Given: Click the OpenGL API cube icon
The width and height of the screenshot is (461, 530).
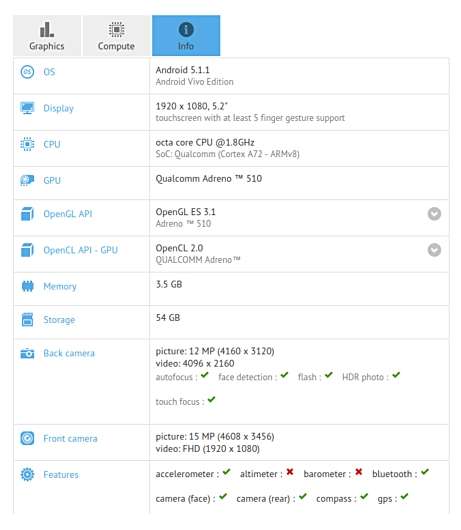Looking at the screenshot, I should click(x=27, y=214).
